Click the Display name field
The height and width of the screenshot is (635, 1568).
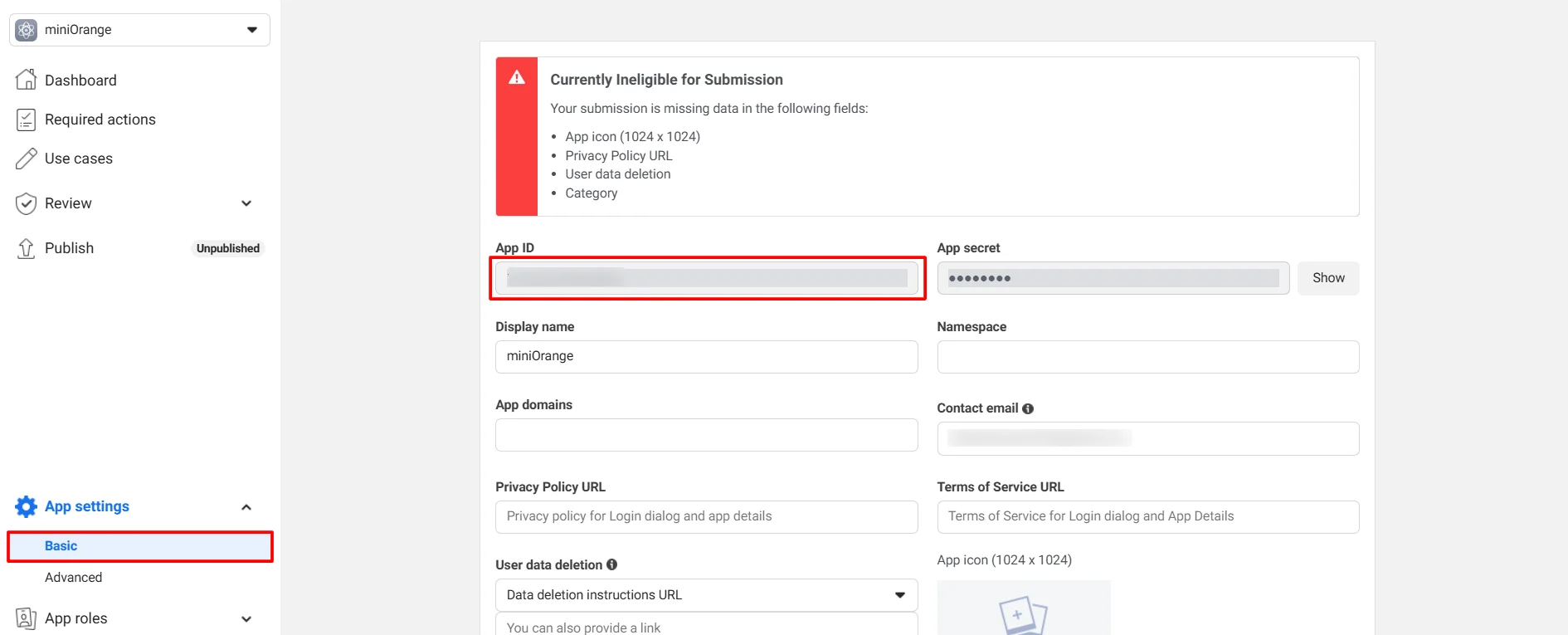point(707,357)
